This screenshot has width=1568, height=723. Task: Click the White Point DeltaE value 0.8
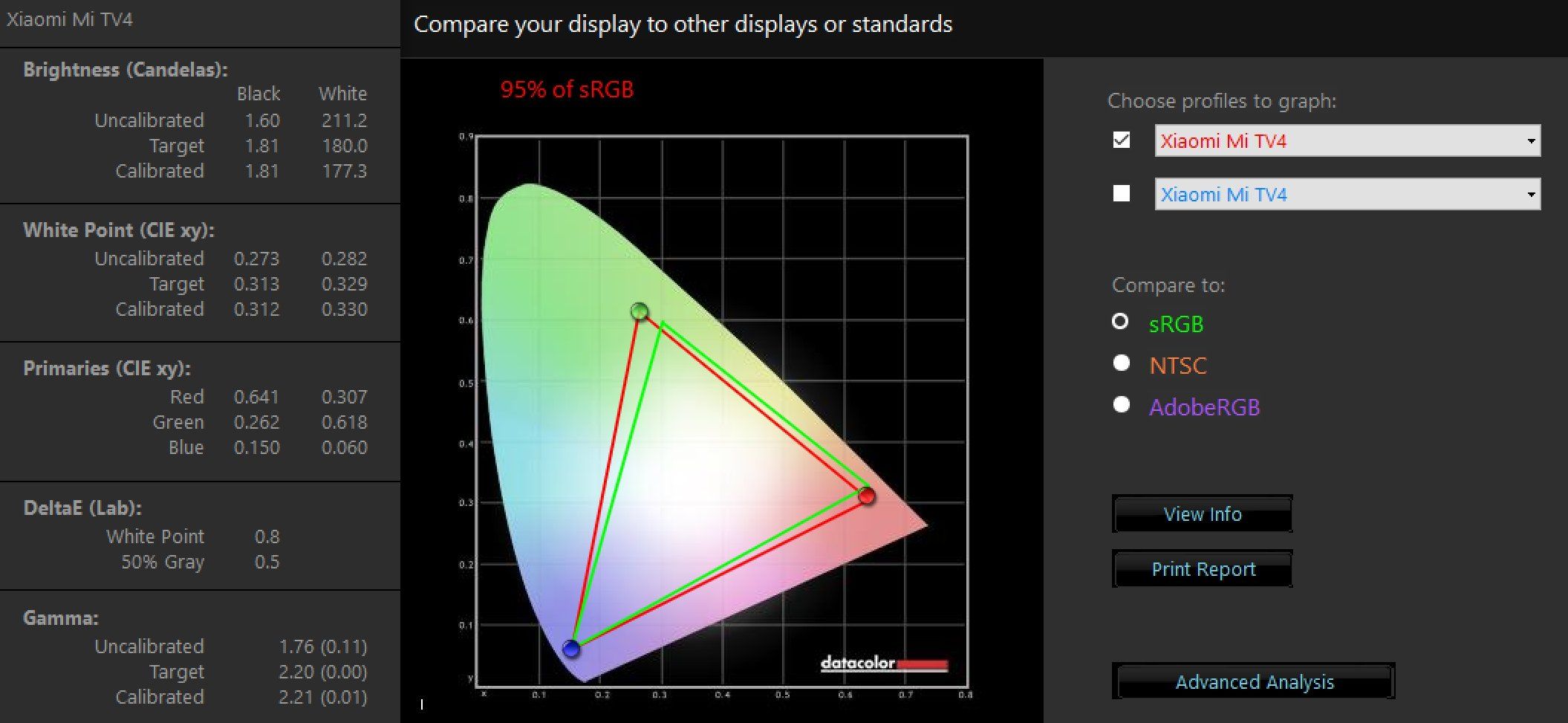point(267,536)
